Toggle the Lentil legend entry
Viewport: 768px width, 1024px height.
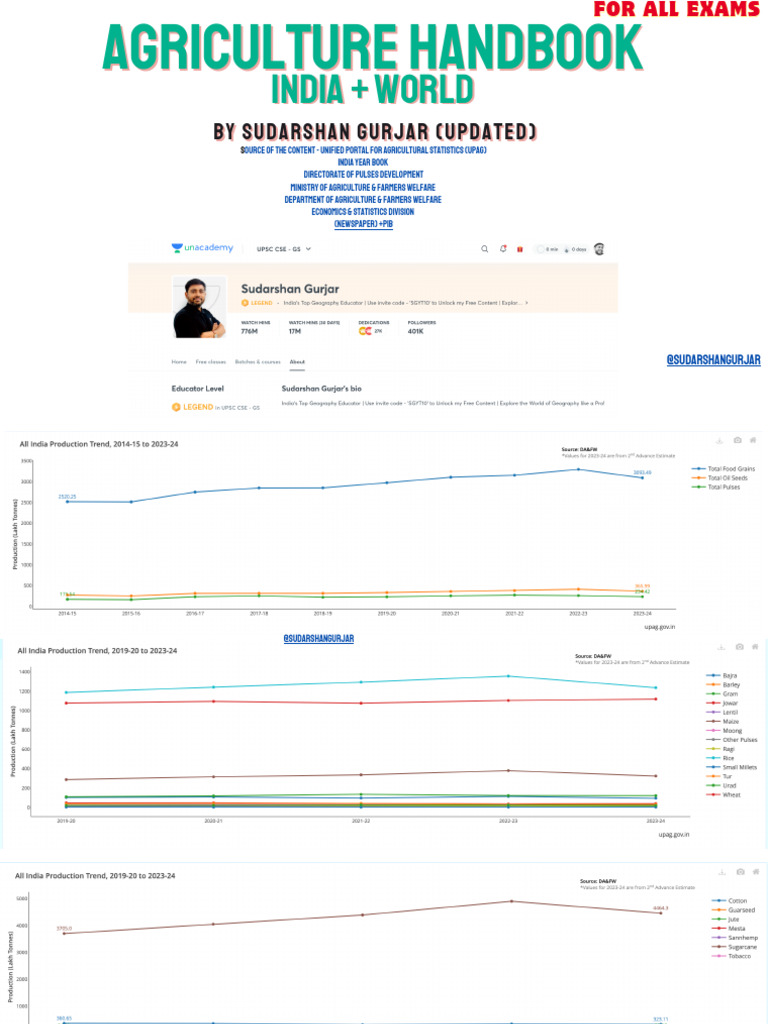click(722, 712)
